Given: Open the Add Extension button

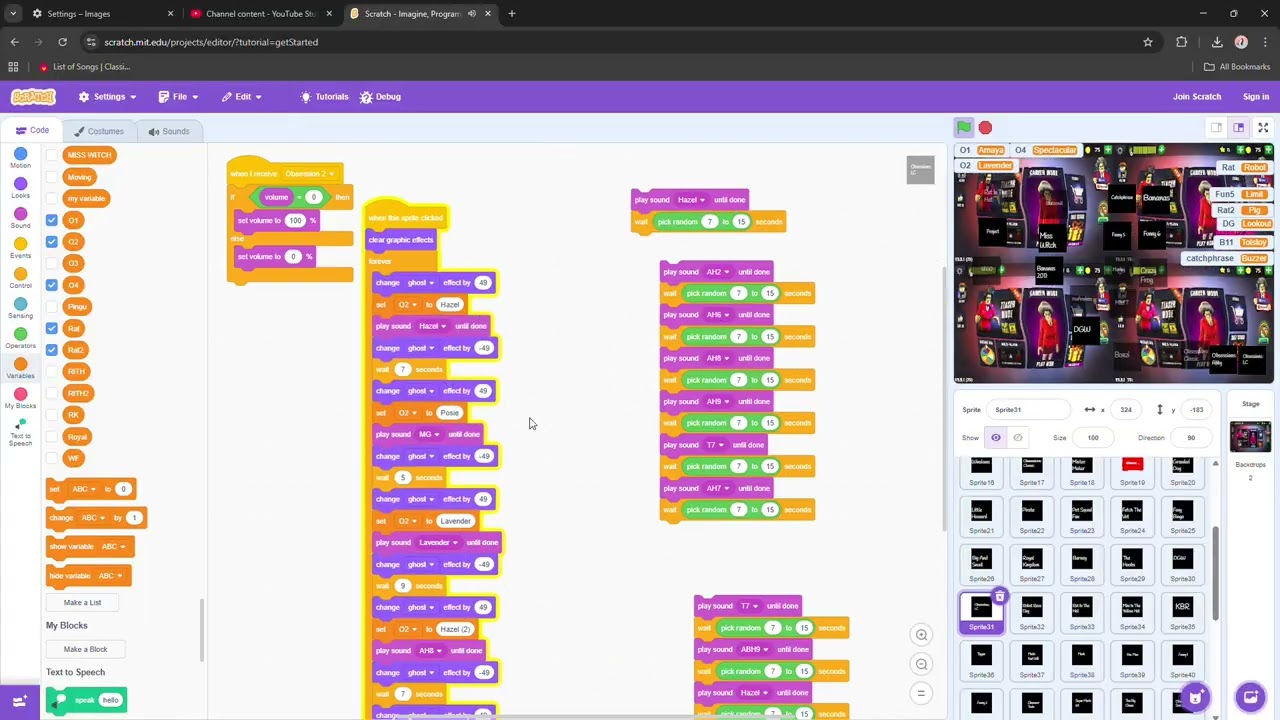Looking at the screenshot, I should tap(19, 701).
